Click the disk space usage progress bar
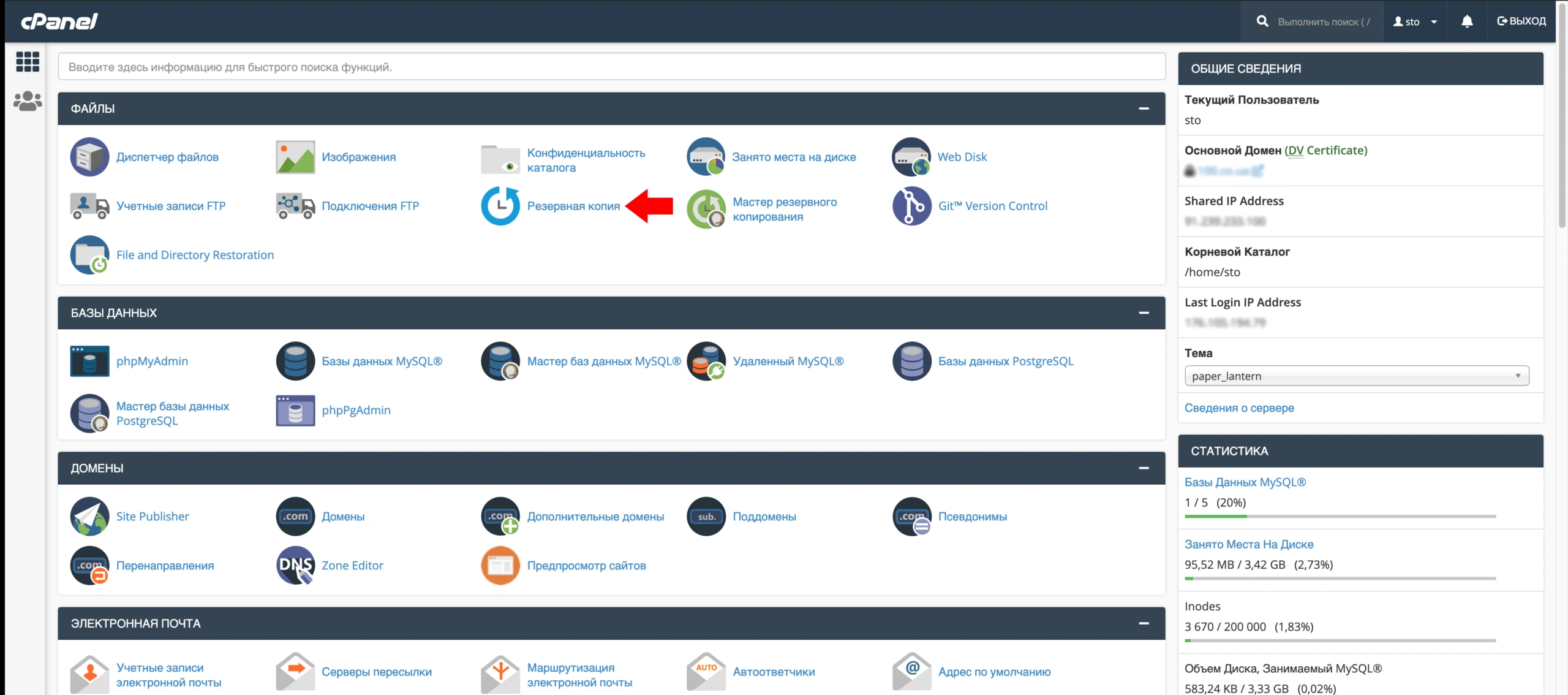1568x695 pixels. tap(1340, 579)
